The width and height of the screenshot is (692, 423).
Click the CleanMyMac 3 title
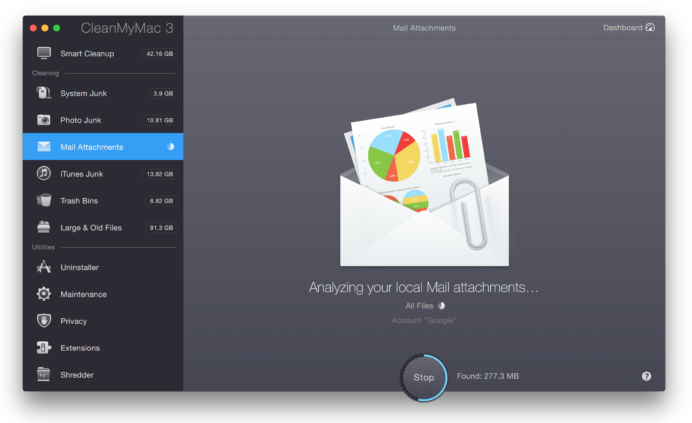point(127,28)
